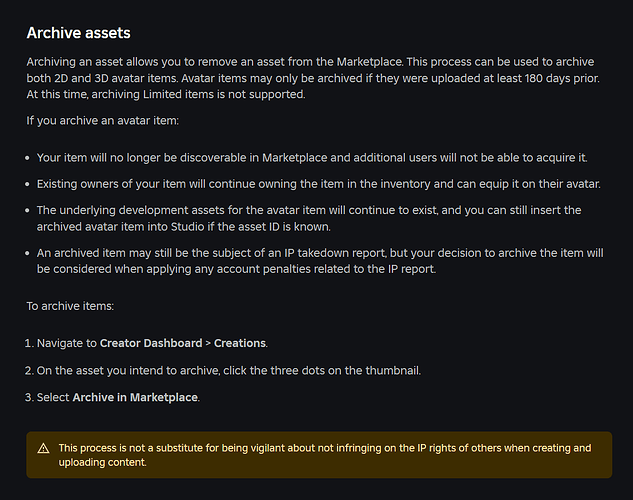Click the bold Archive in Marketplace text
The width and height of the screenshot is (633, 500).
[135, 397]
